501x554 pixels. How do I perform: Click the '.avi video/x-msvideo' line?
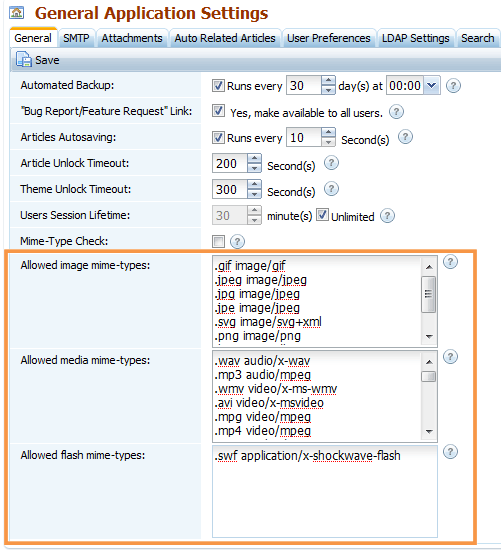(x=269, y=403)
